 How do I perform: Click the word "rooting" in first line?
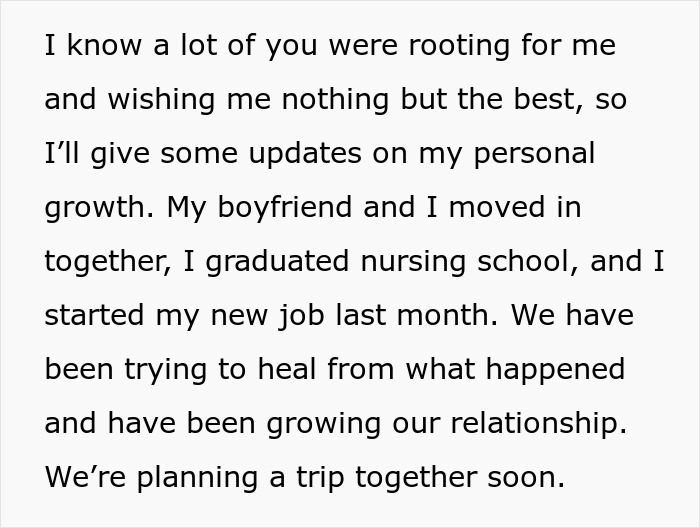click(459, 46)
